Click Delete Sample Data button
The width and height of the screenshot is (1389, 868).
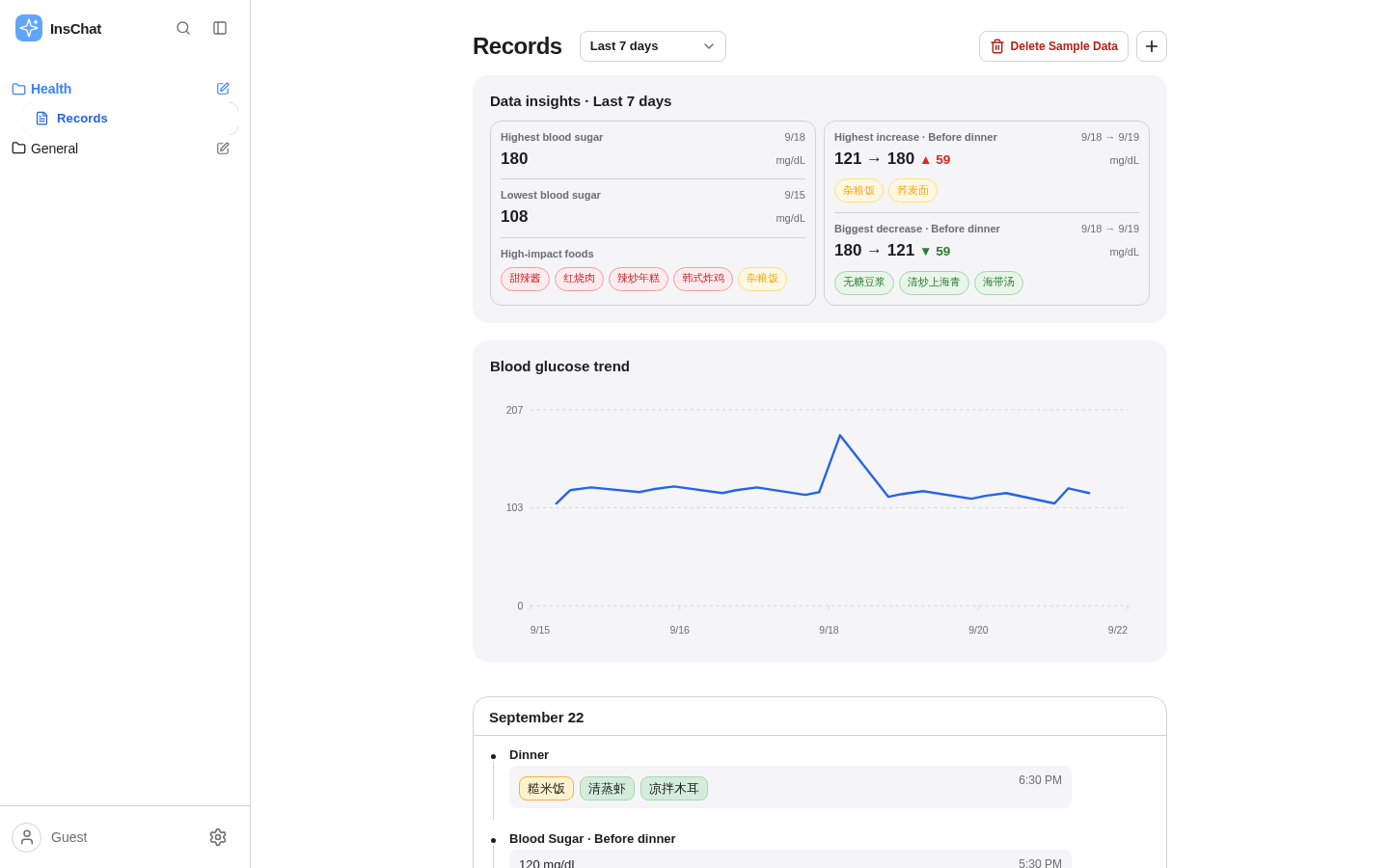(1053, 46)
